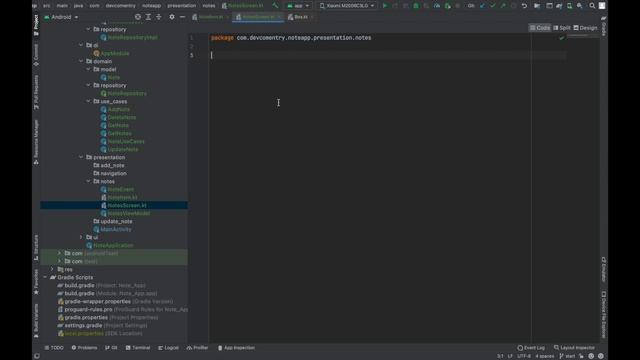
Task: Click the Rollback undo arrow icon
Action: coord(524,6)
